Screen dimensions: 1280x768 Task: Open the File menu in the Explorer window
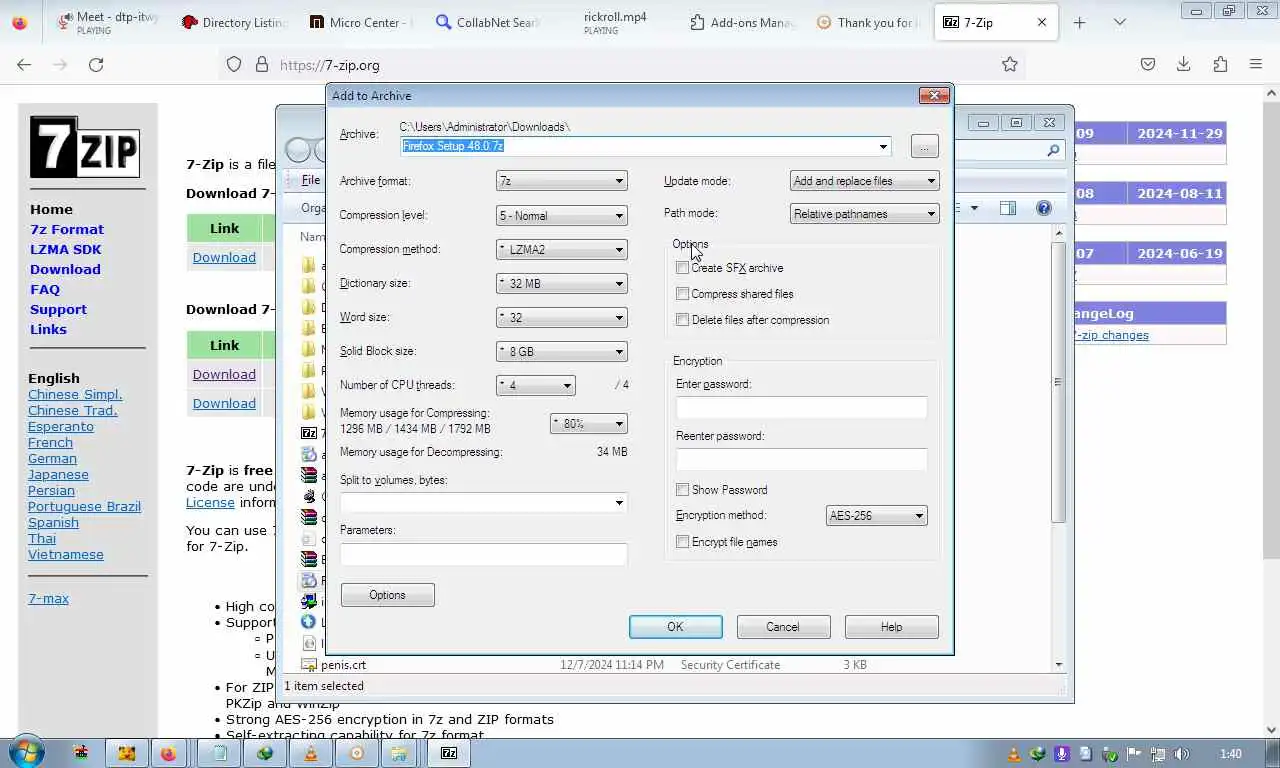[x=311, y=180]
